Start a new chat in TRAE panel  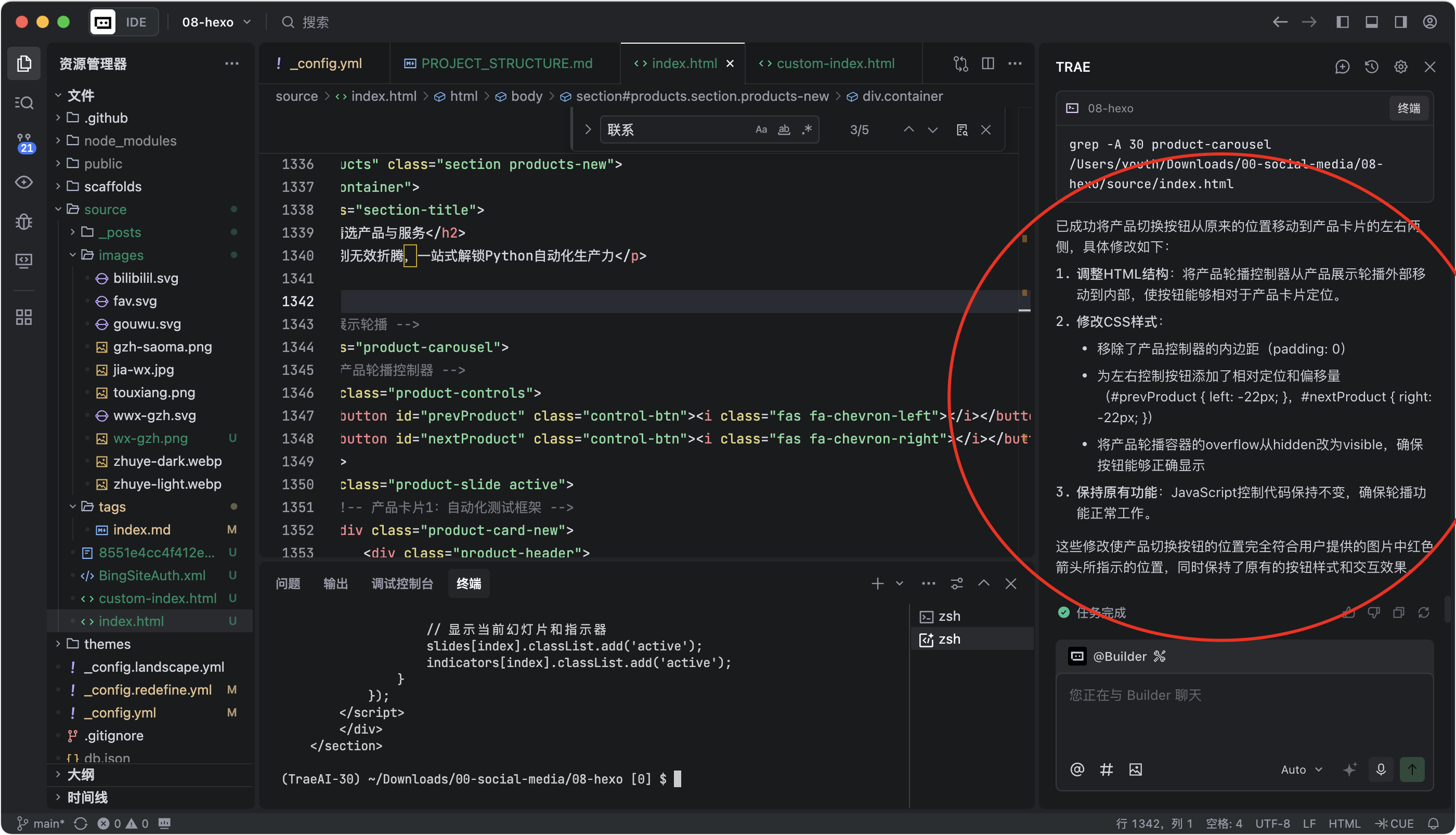point(1342,67)
